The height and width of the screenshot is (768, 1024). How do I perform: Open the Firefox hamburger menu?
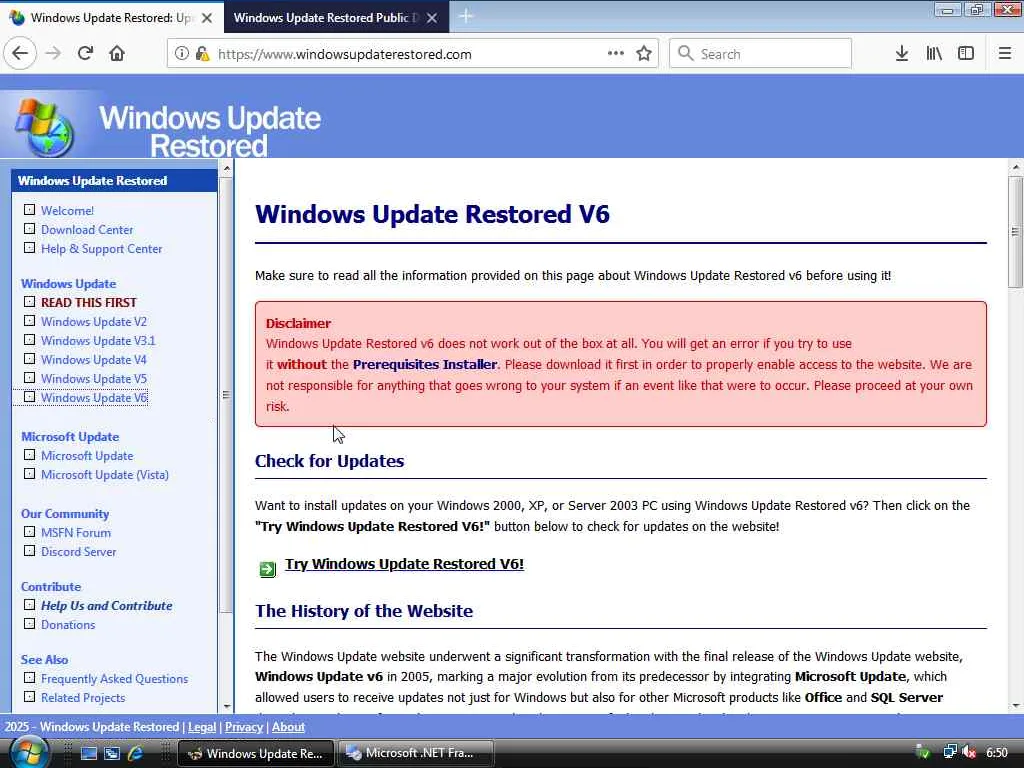(x=1005, y=54)
